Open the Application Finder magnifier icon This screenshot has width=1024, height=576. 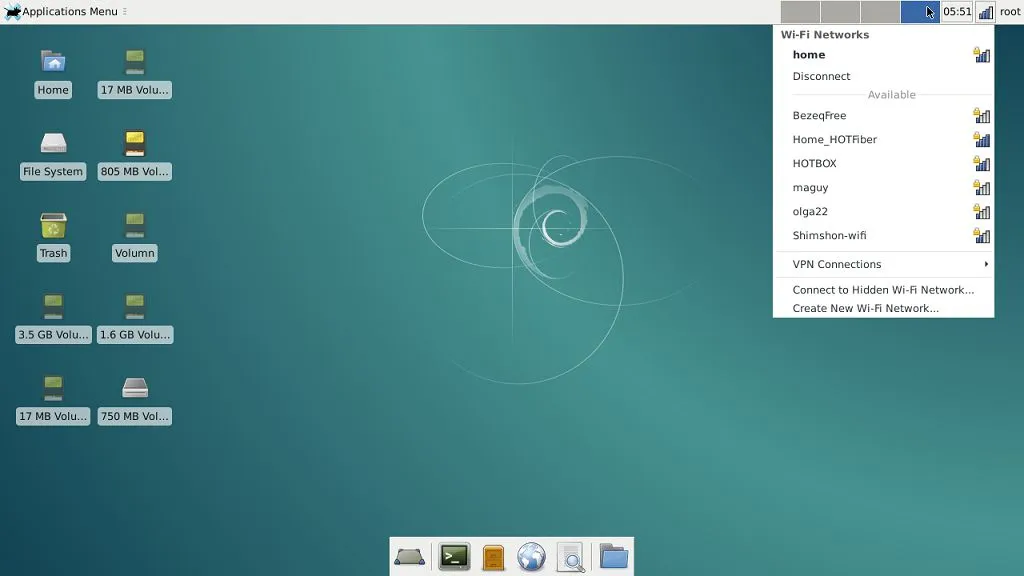570,556
